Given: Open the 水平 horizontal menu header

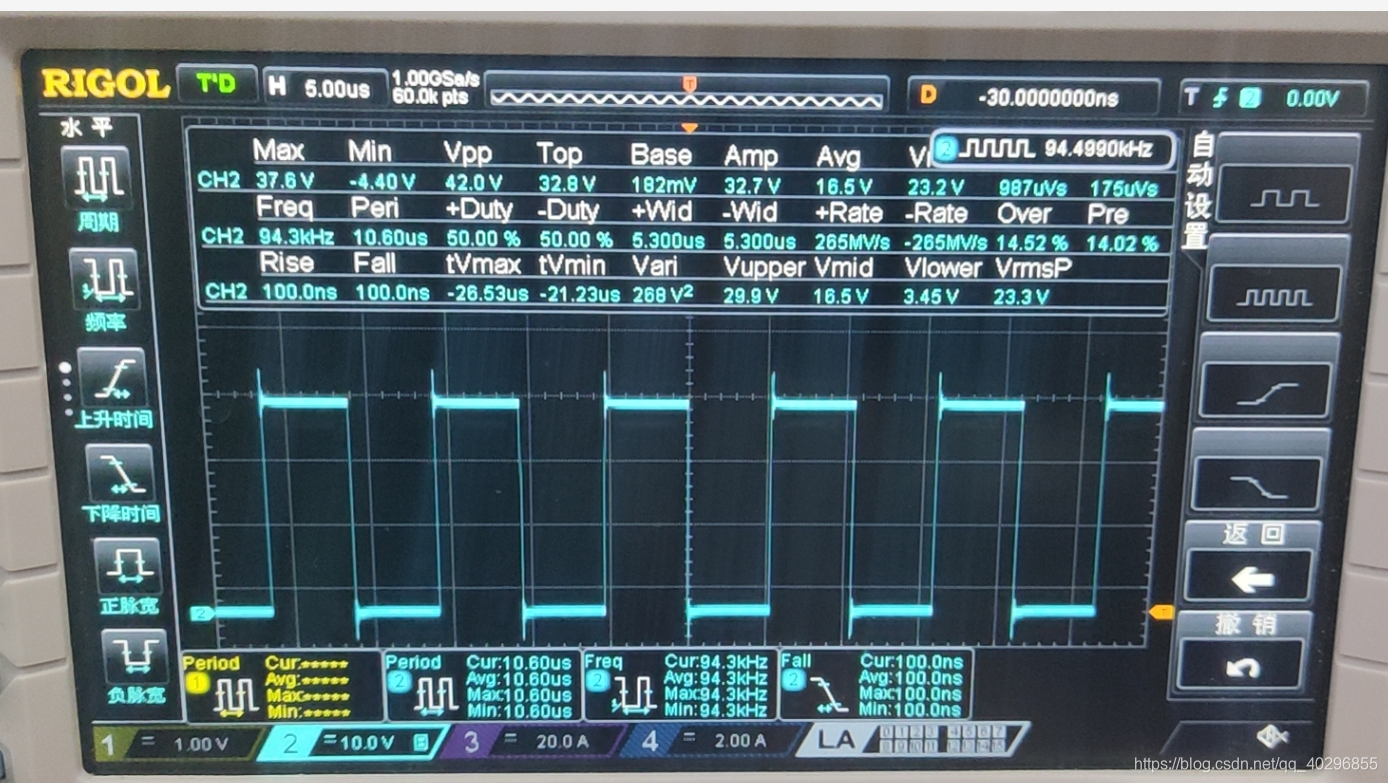Looking at the screenshot, I should tap(86, 127).
